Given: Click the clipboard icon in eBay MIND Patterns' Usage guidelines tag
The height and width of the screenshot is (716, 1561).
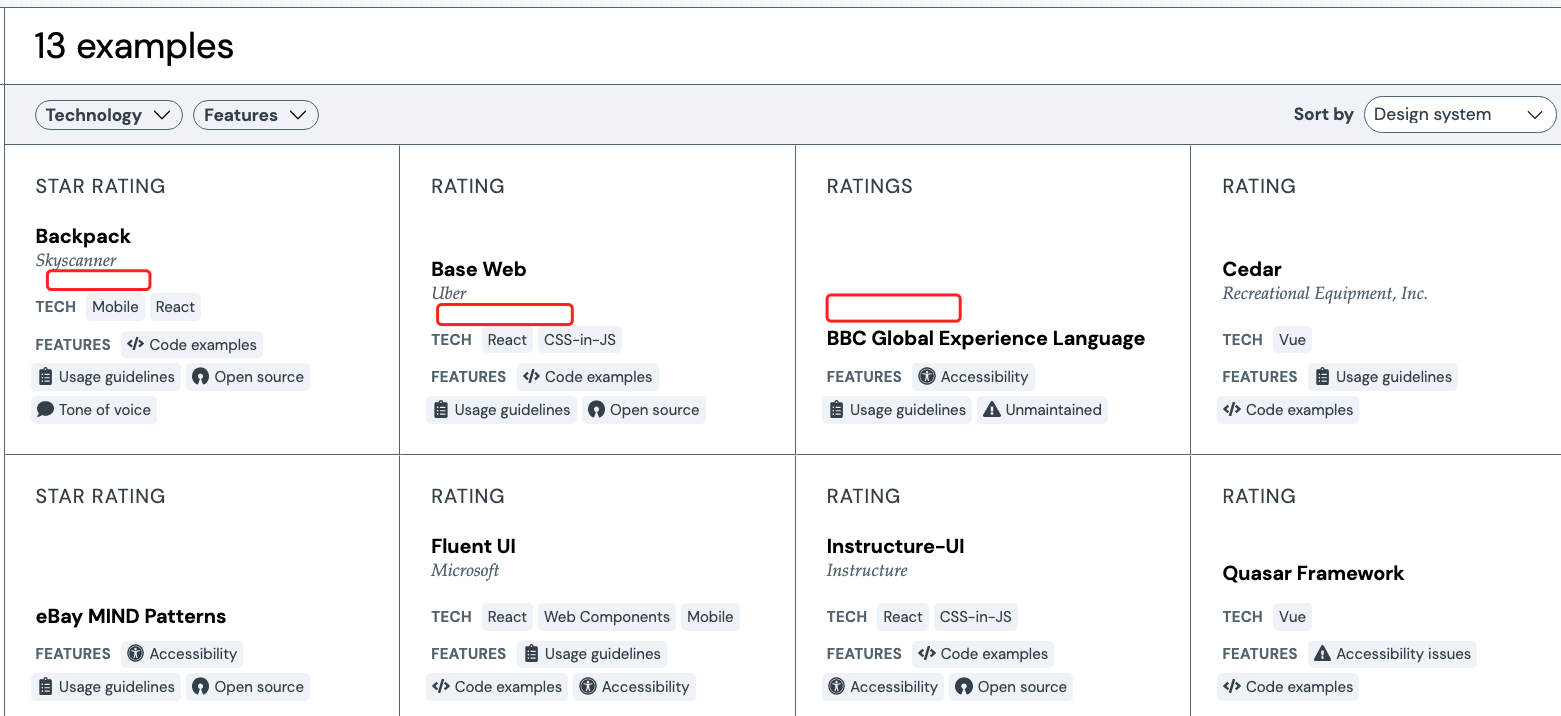Looking at the screenshot, I should pyautogui.click(x=45, y=687).
